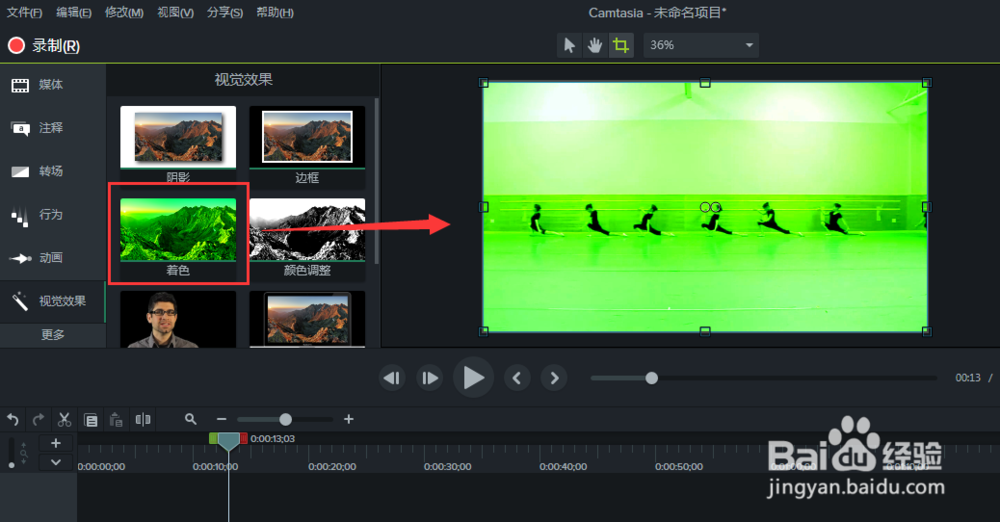Viewport: 1000px width, 522px height.
Task: Click the red out-point playhead handle
Action: (244, 438)
